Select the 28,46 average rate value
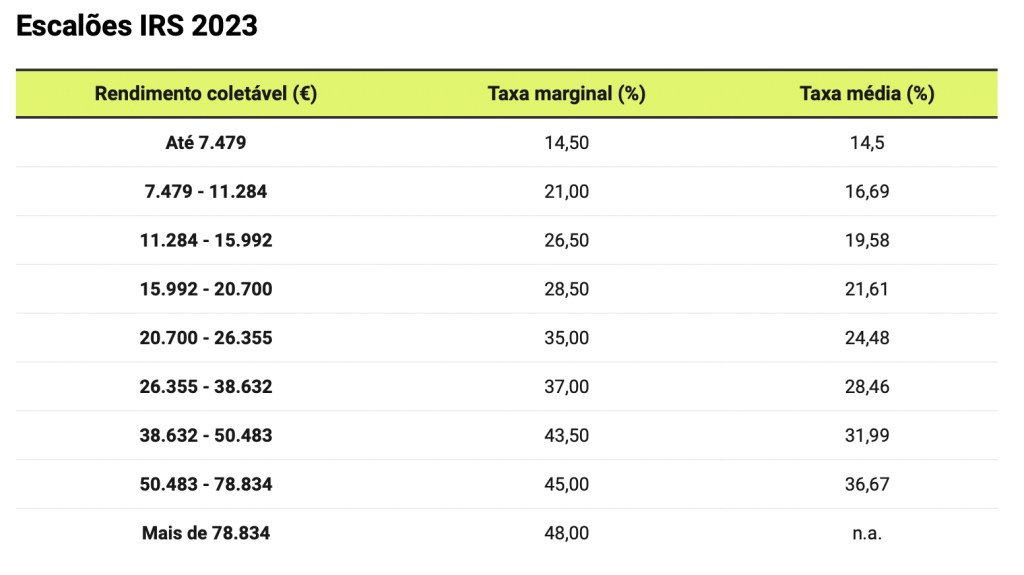1024x575 pixels. (x=867, y=387)
